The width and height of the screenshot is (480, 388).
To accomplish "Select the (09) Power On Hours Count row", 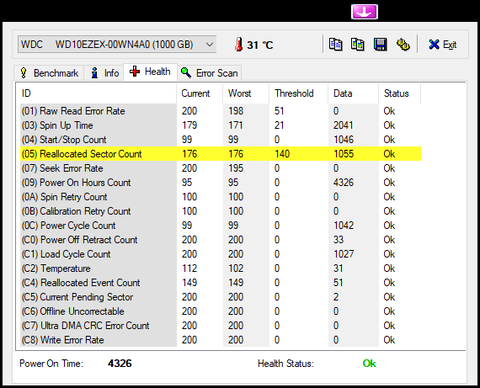I will tap(220, 183).
